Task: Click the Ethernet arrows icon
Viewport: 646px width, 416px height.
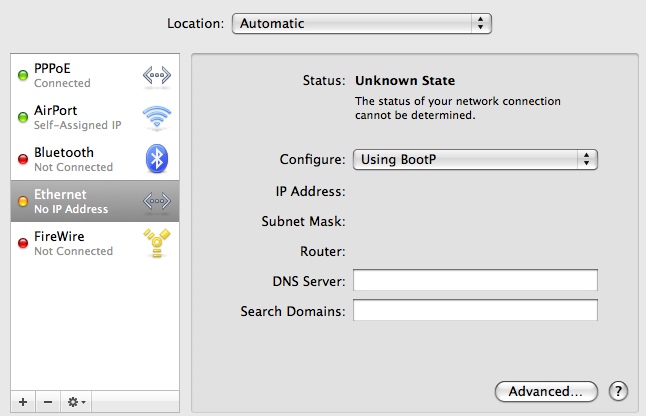Action: point(157,201)
